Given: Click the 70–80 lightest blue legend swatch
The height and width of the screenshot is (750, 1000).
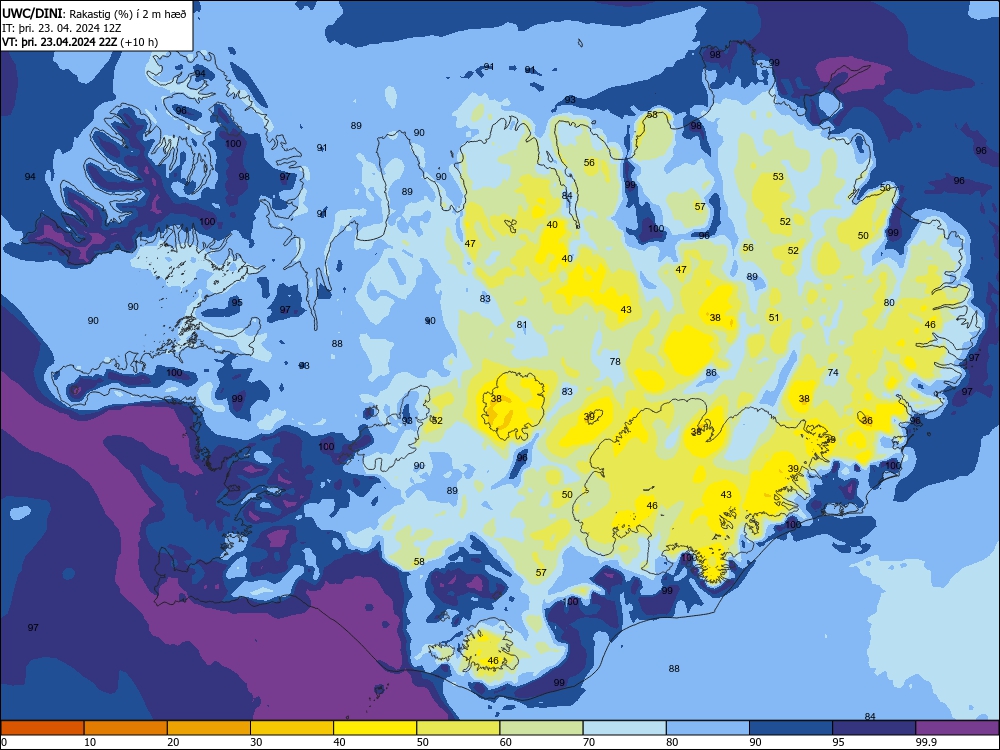Looking at the screenshot, I should coord(624,728).
